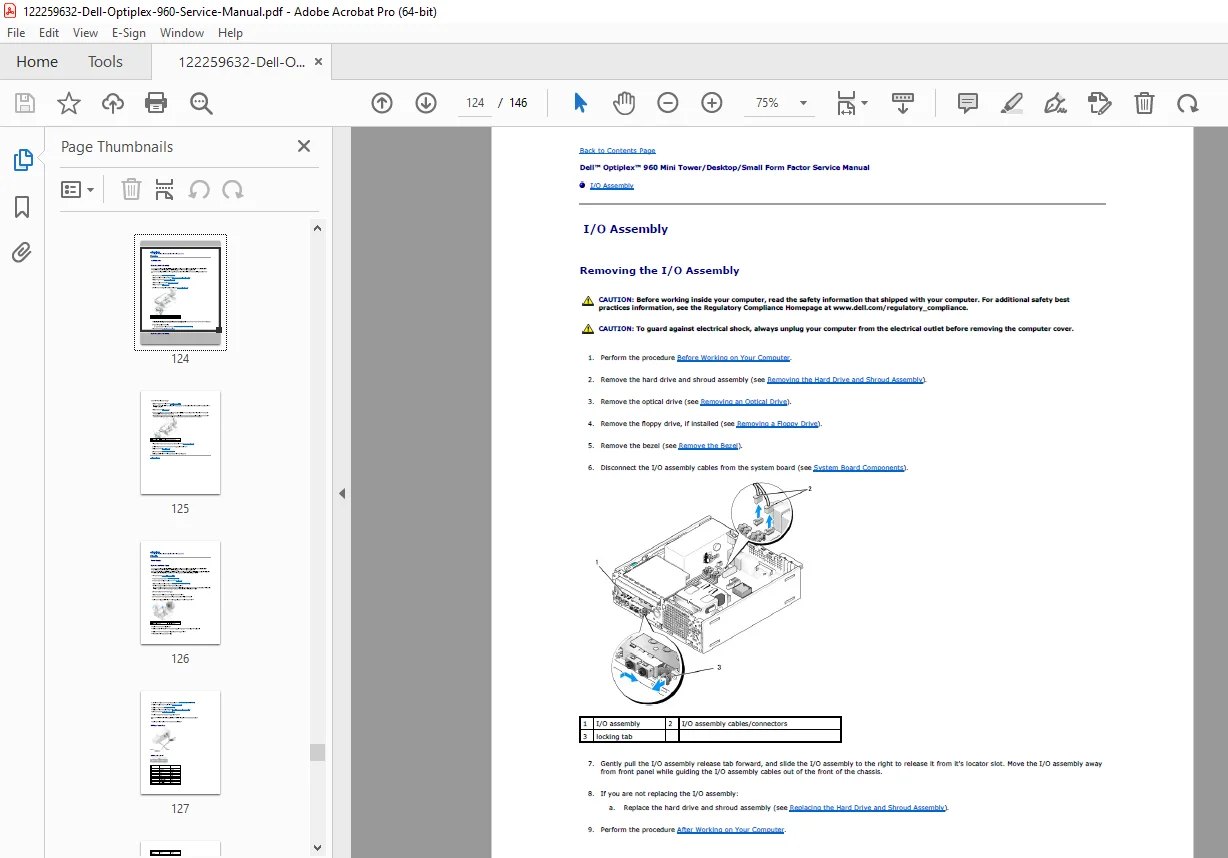Select the Hand pan tool
Image resolution: width=1228 pixels, height=858 pixels.
pyautogui.click(x=624, y=103)
